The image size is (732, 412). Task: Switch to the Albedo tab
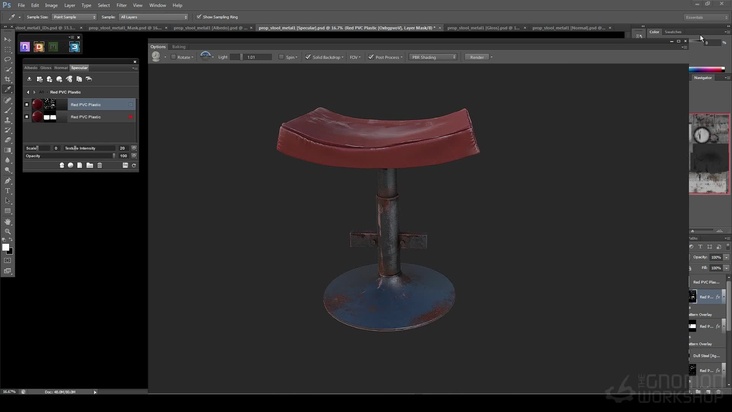click(31, 68)
